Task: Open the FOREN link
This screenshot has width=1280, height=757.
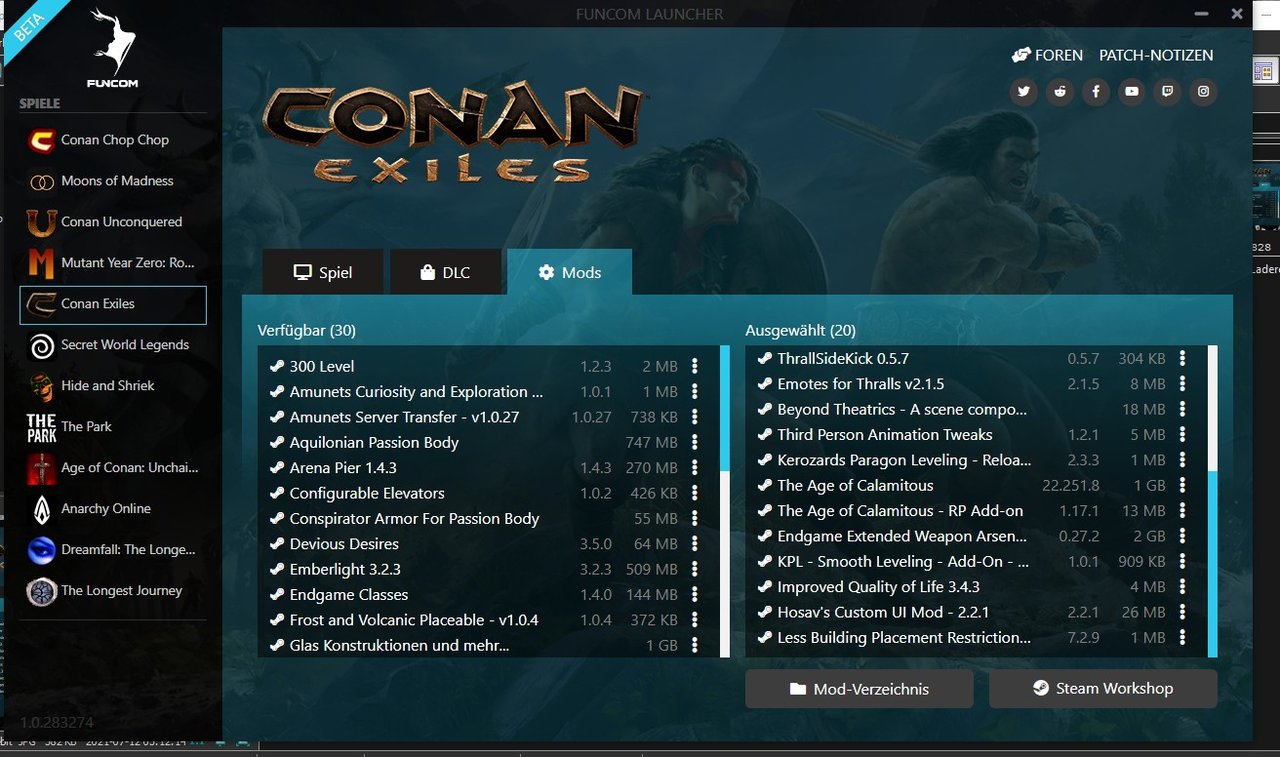Action: 1047,55
